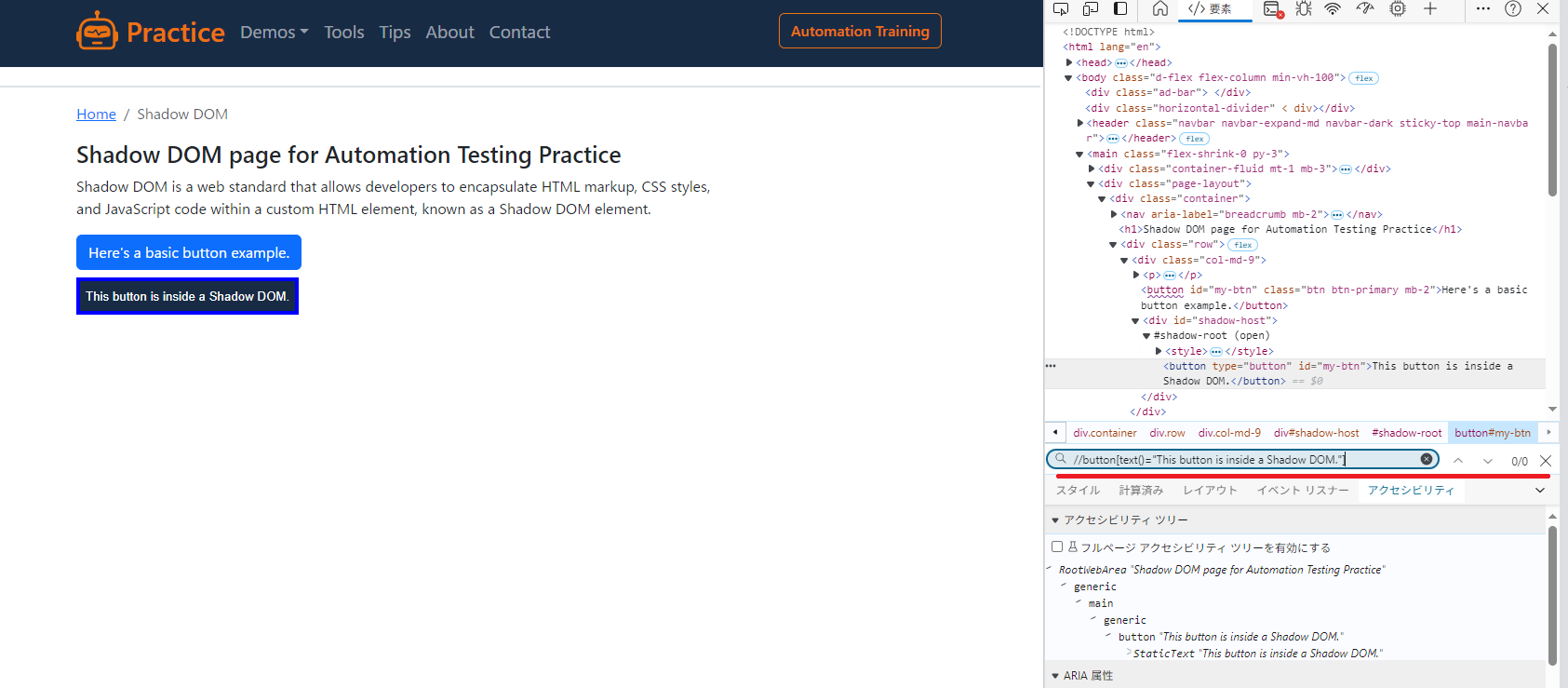Open About in the site navbar
This screenshot has width=1568, height=688.
(x=449, y=32)
